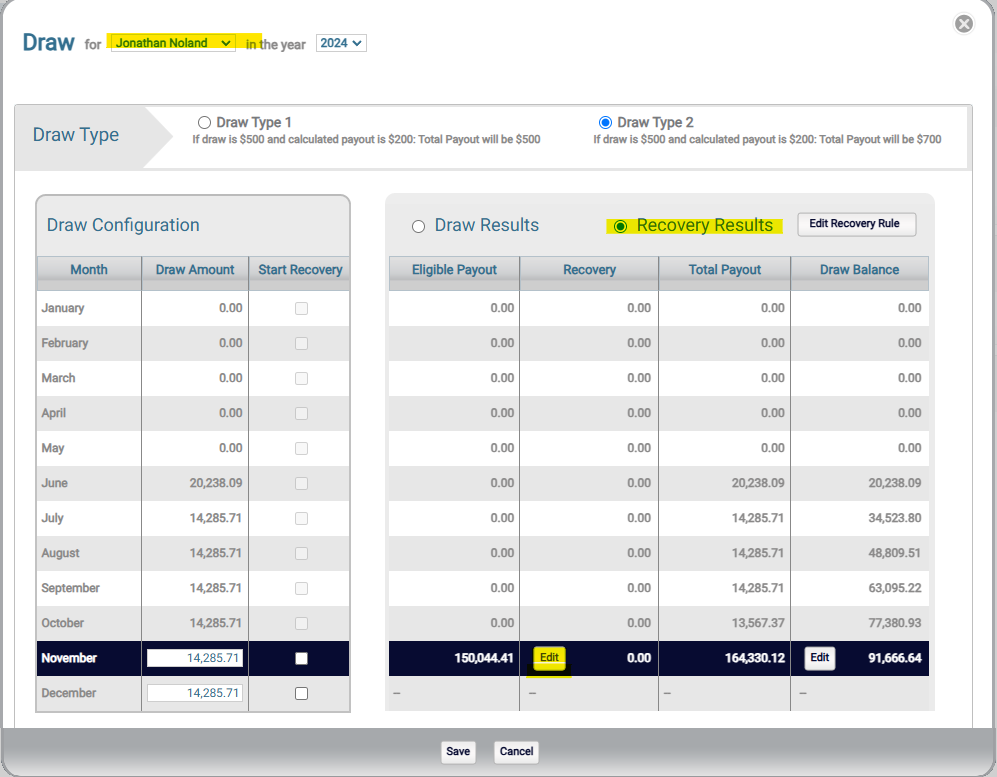The height and width of the screenshot is (777, 997).
Task: Enable Start Recovery checkbox for November
Action: (301, 658)
